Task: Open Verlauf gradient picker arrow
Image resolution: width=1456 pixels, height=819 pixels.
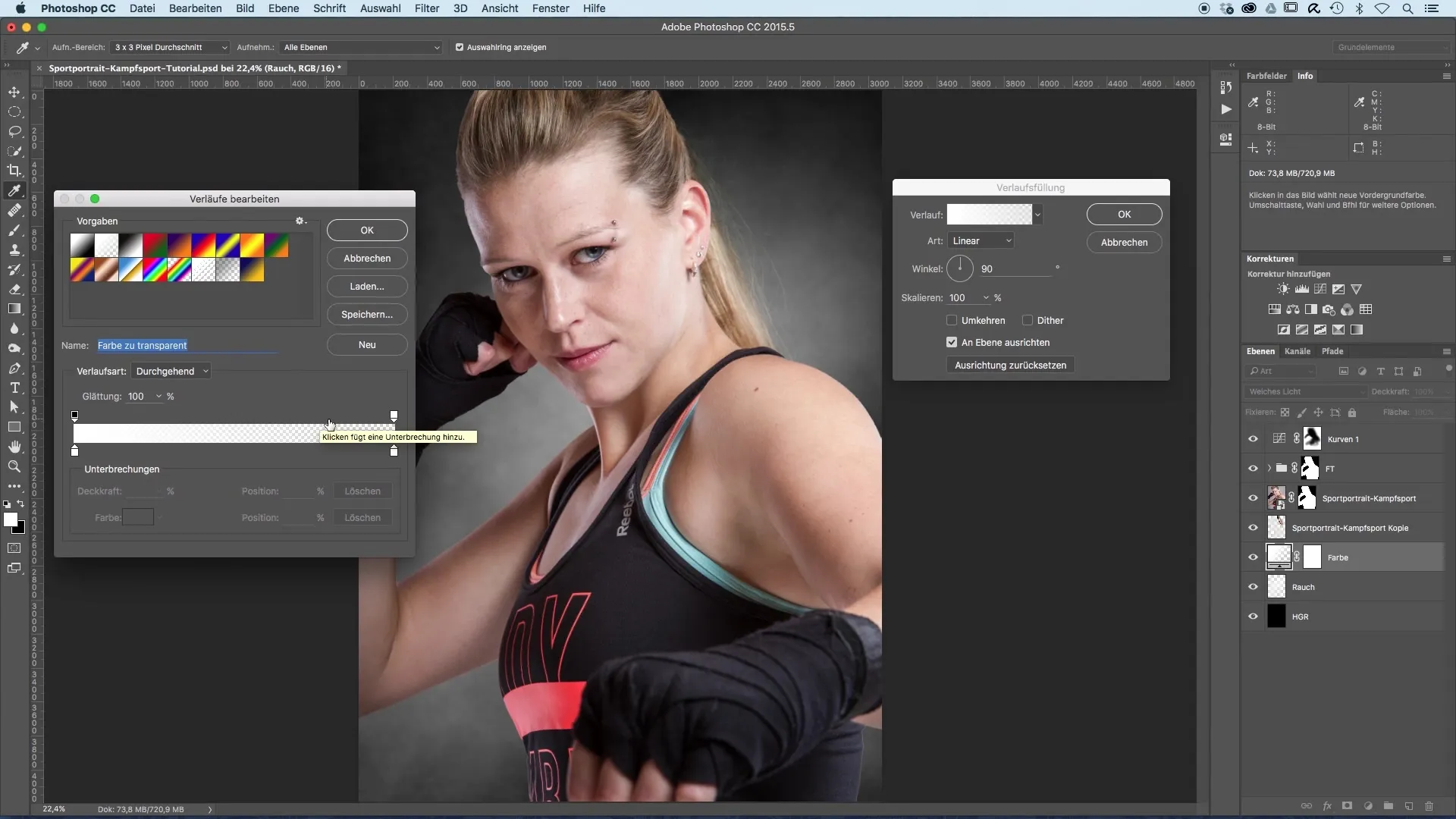Action: (x=1037, y=215)
